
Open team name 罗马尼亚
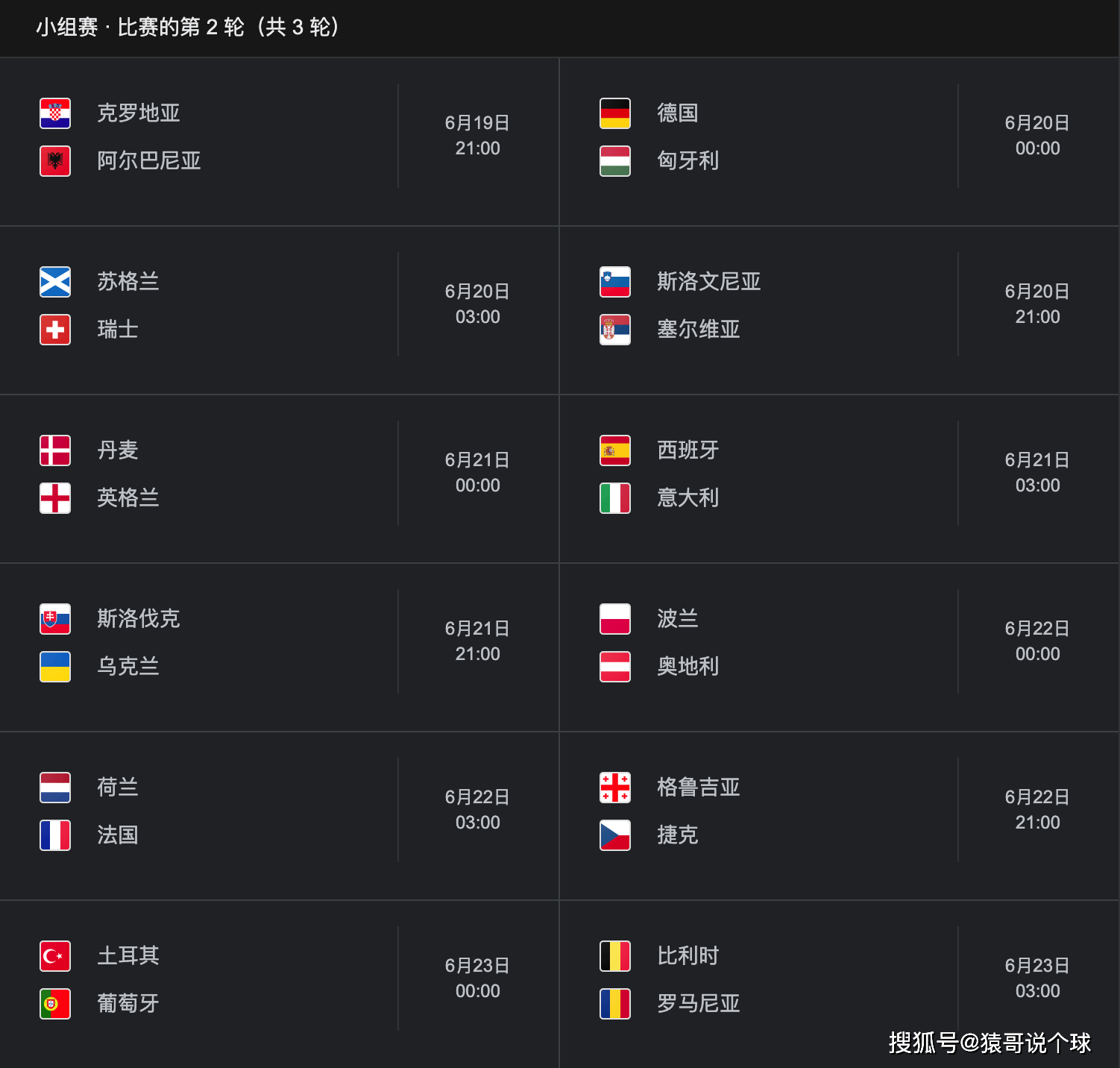pyautogui.click(x=698, y=1004)
